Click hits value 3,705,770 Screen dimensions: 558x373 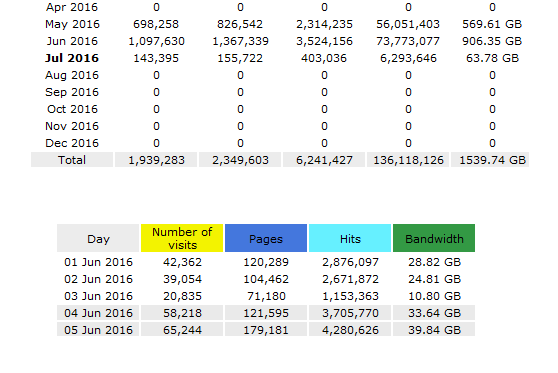(x=350, y=313)
